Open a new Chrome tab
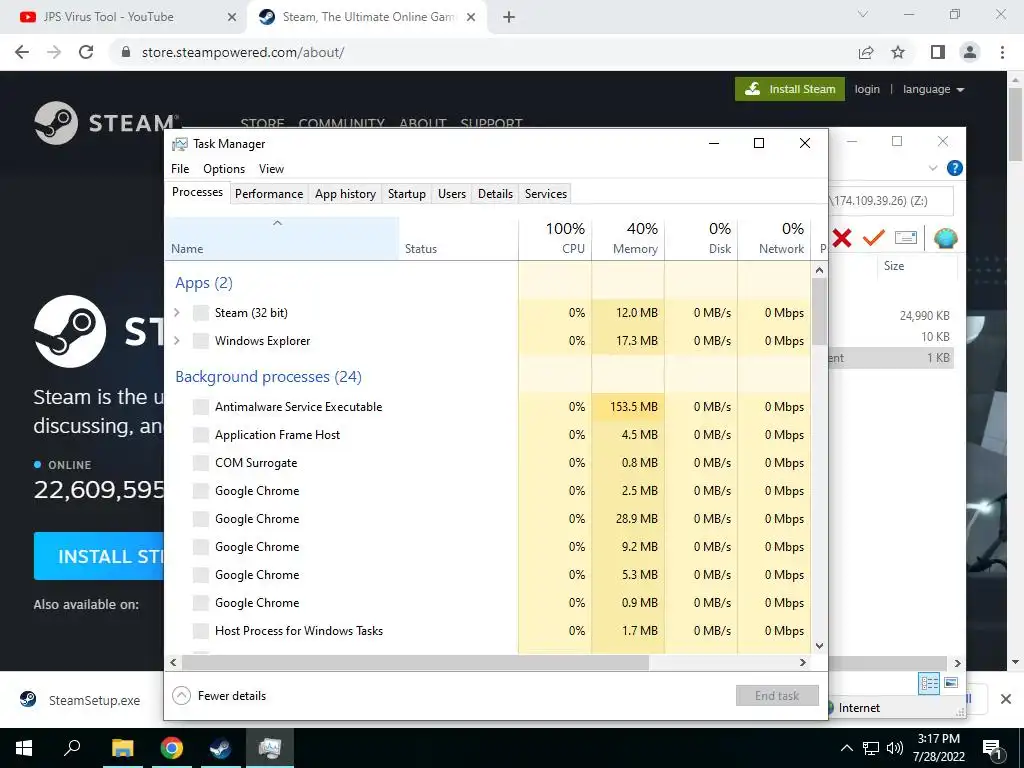The height and width of the screenshot is (768, 1024). point(509,18)
